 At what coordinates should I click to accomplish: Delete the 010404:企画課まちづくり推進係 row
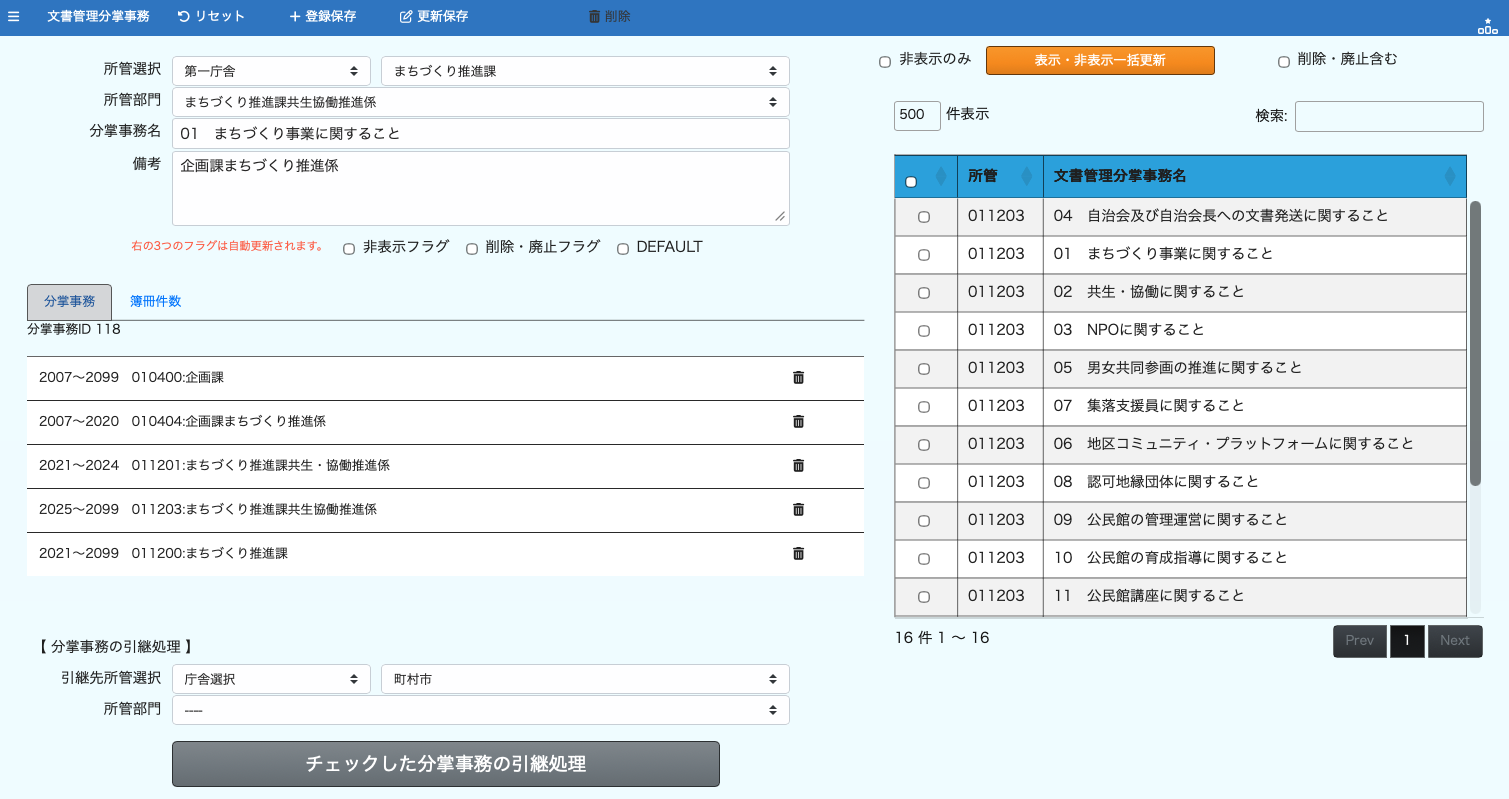click(x=798, y=421)
